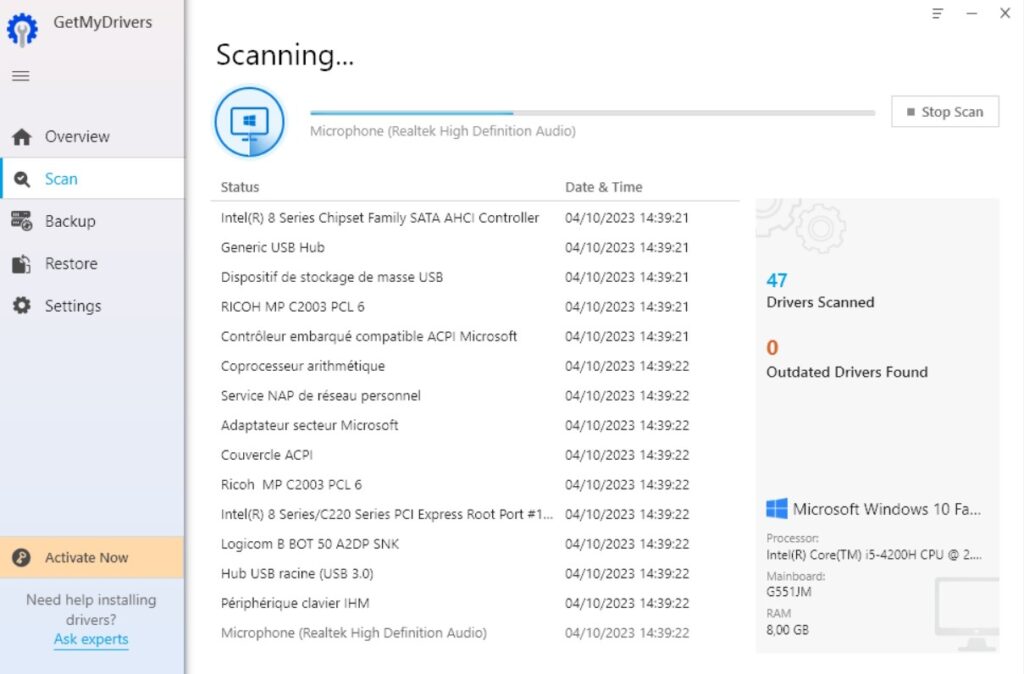Click the Restore document icon

22,264
